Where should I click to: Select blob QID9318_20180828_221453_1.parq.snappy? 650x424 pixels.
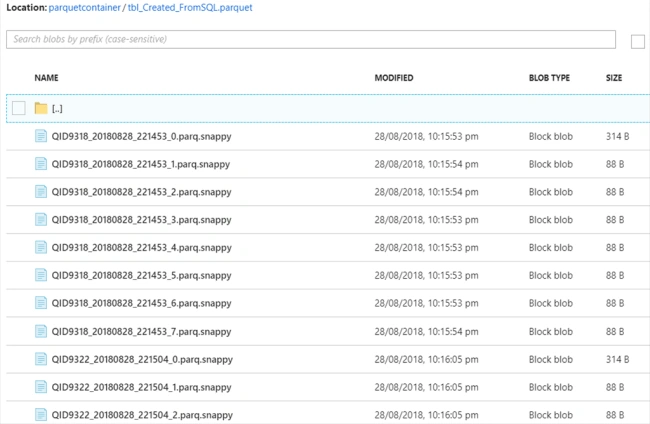click(x=141, y=165)
